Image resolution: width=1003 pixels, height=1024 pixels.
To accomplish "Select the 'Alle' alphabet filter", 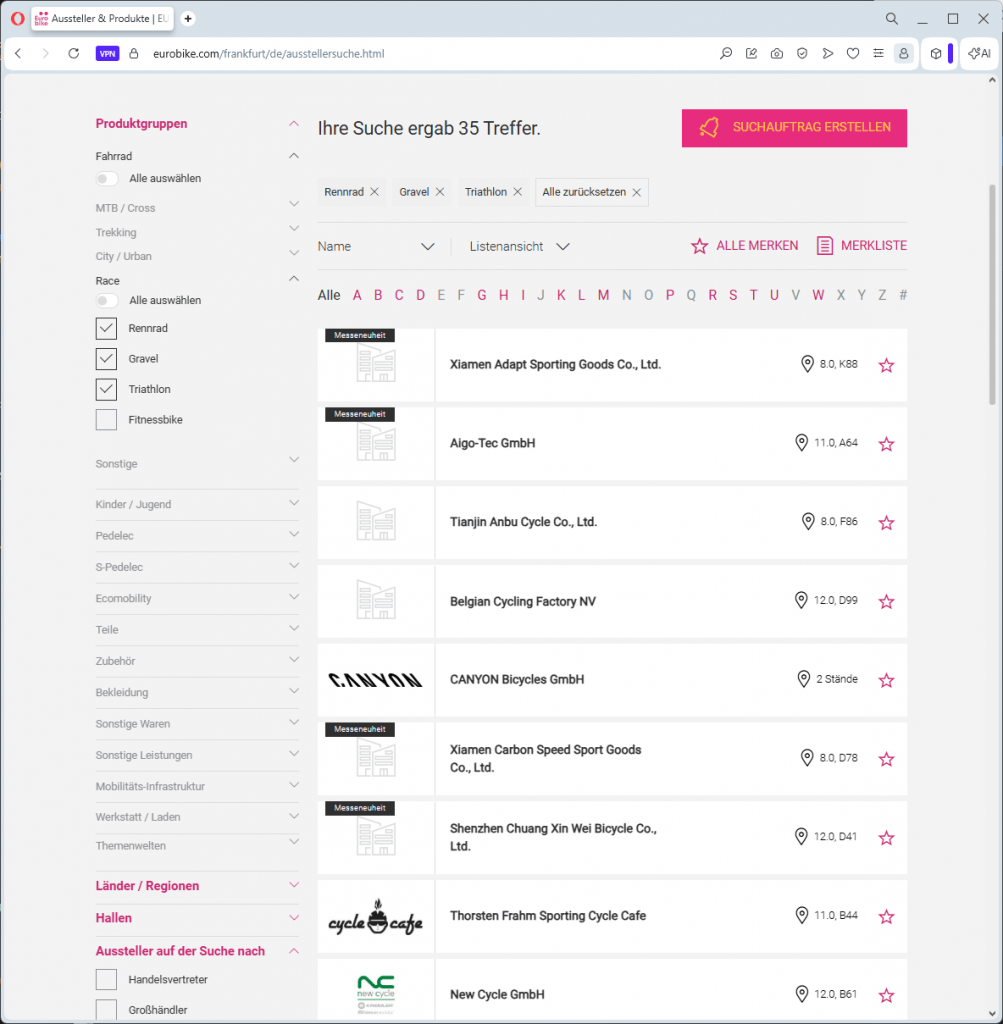I will coord(329,295).
